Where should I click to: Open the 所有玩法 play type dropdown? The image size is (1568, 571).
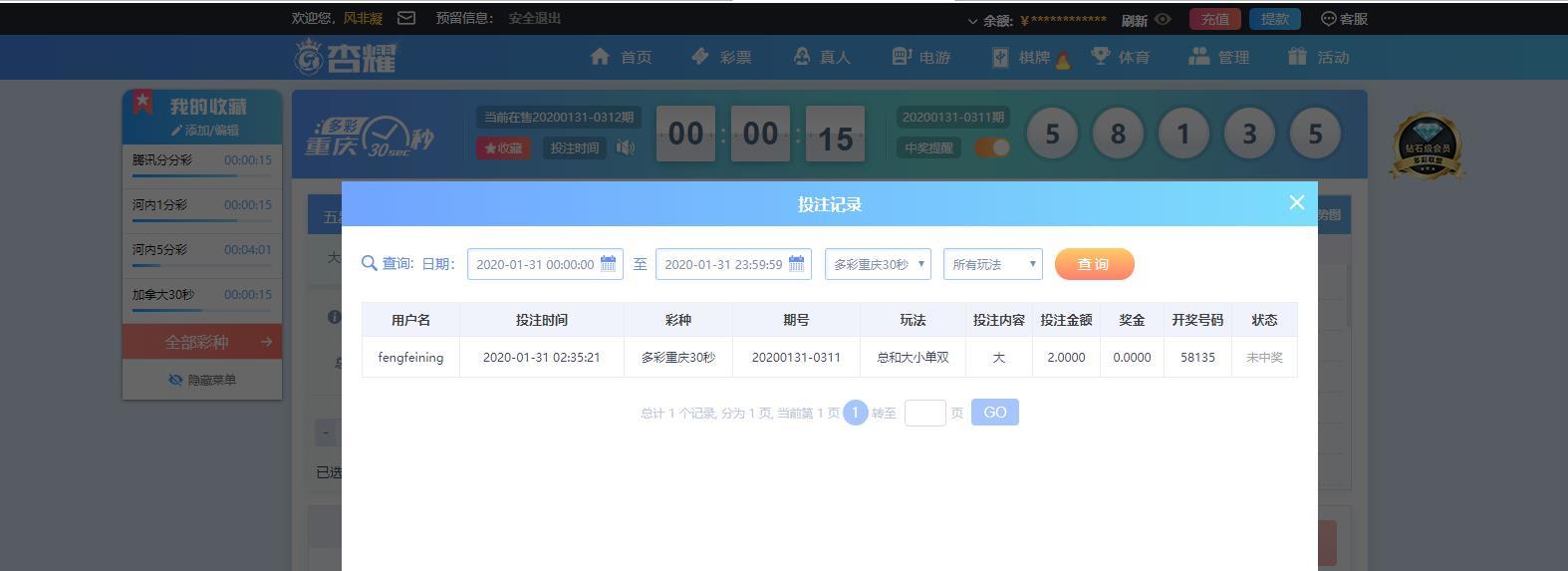(993, 264)
